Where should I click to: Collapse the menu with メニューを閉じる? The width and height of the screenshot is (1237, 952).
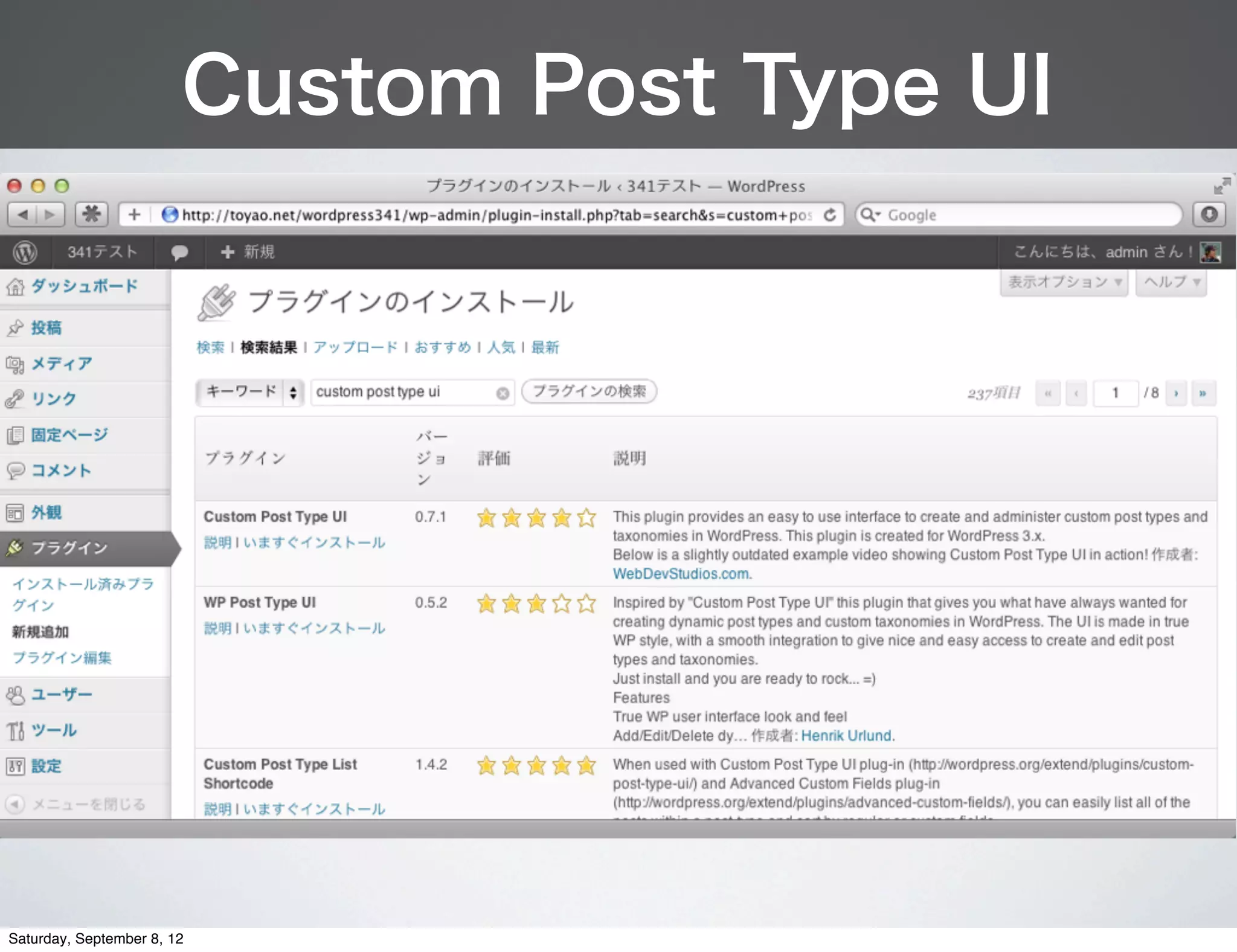(76, 804)
